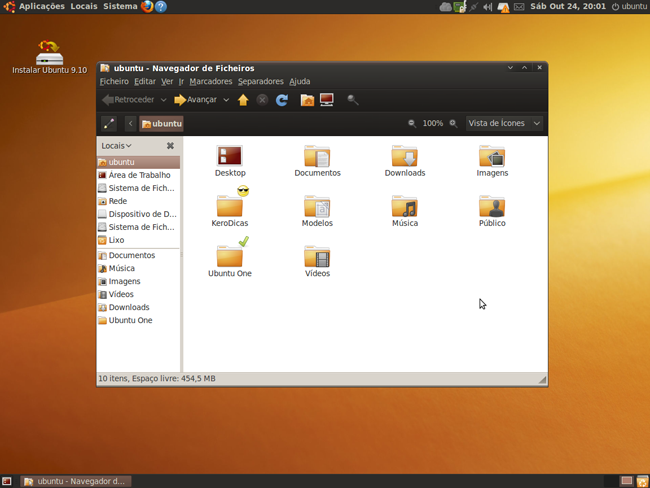Image resolution: width=650 pixels, height=488 pixels.
Task: Click show desktop button in bottom panel
Action: click(6, 481)
